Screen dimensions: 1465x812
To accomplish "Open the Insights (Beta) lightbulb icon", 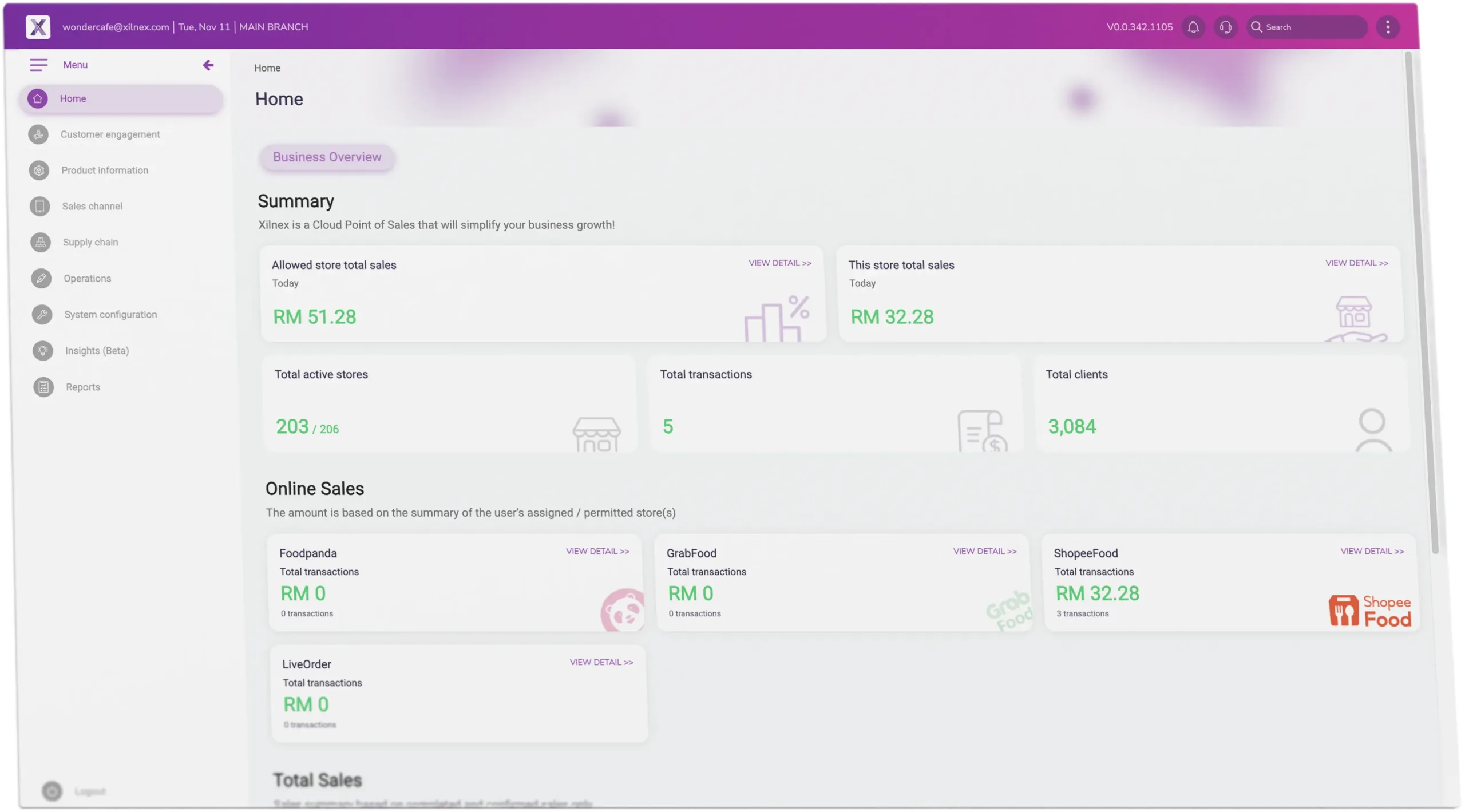I will click(42, 351).
